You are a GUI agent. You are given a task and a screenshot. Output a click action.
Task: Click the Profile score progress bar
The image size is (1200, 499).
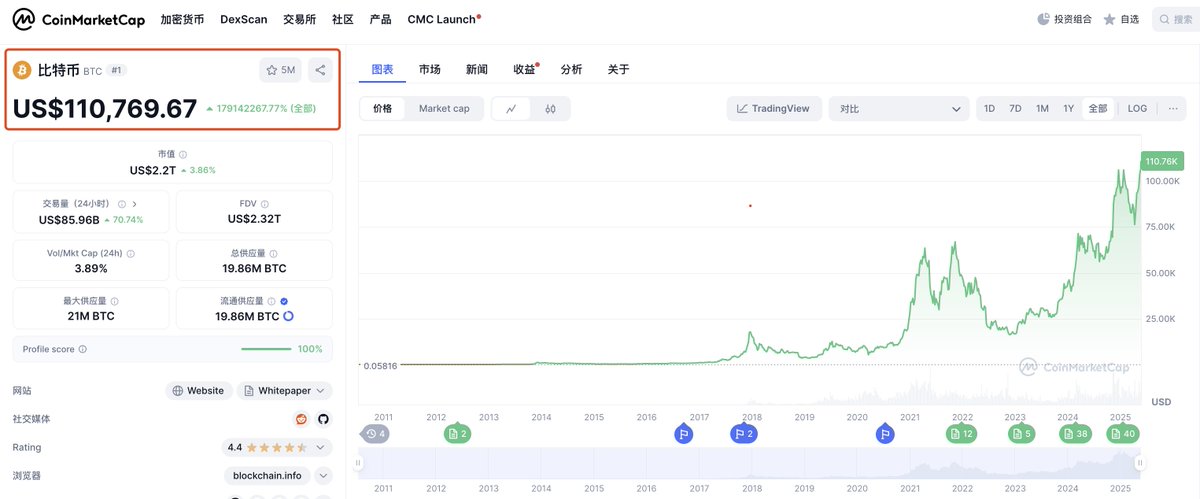tap(266, 349)
